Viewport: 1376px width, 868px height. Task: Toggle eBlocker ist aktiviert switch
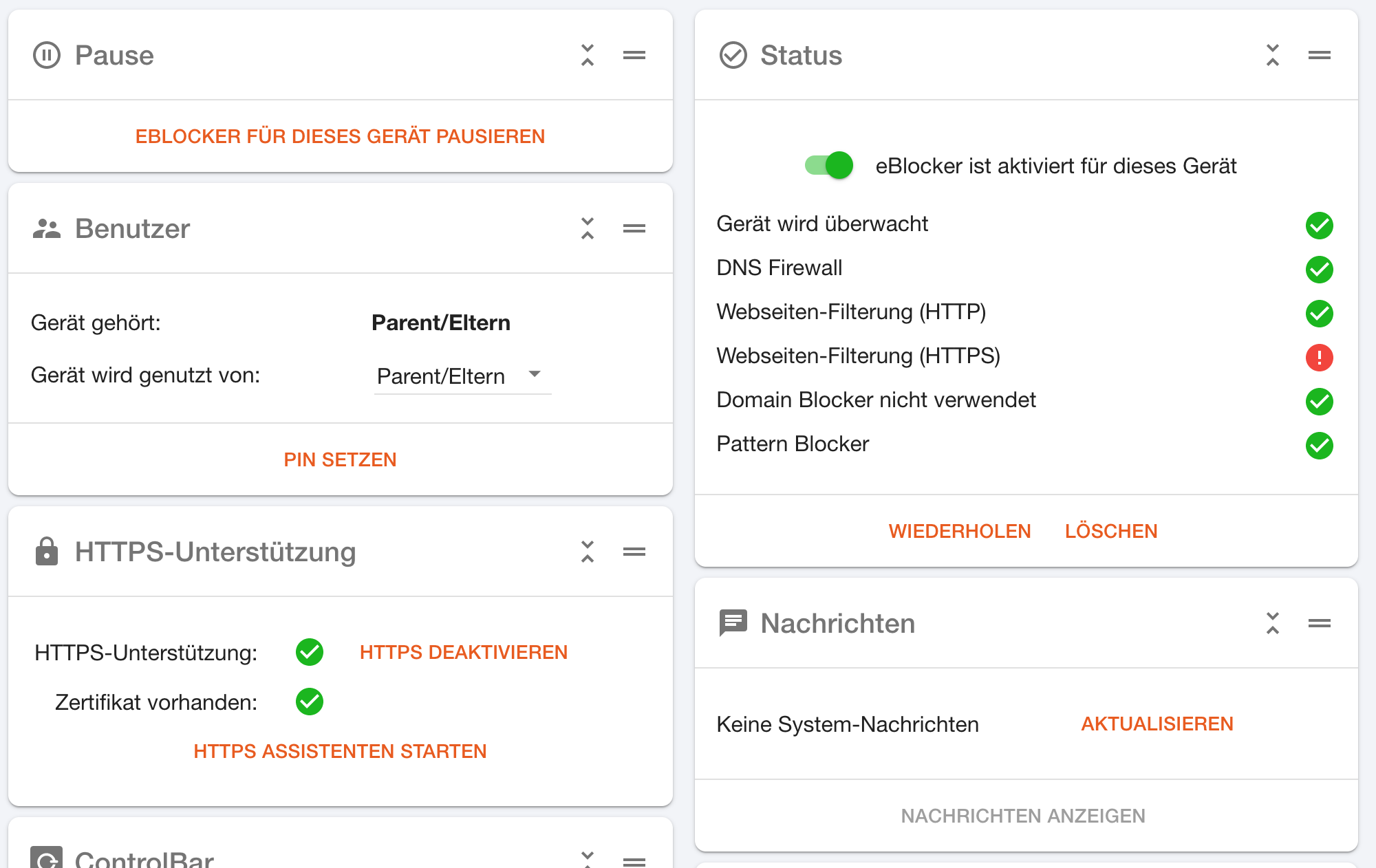(x=828, y=165)
